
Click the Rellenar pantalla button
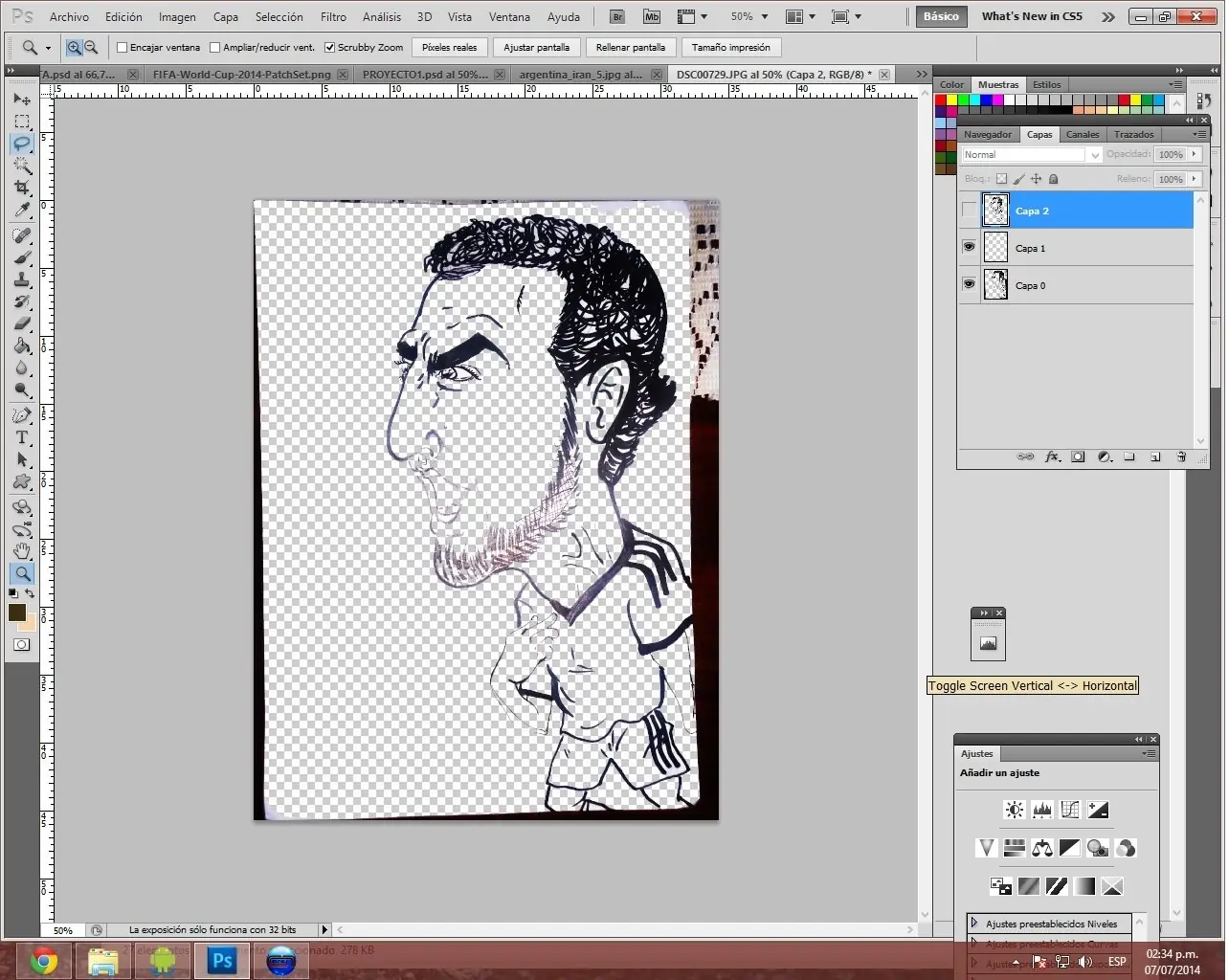click(631, 48)
